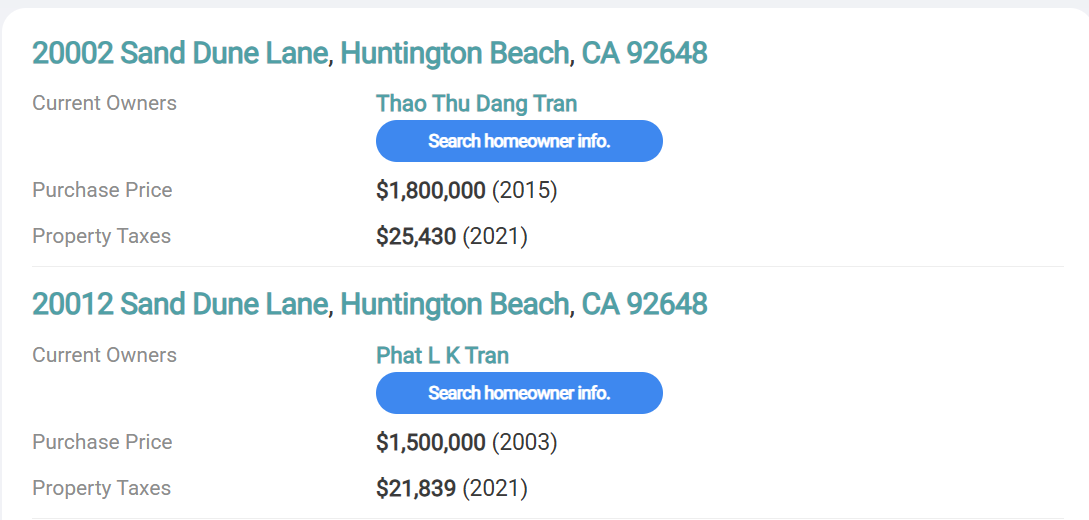1089x520 pixels.
Task: Click the $21,839 property taxes value
Action: click(x=416, y=489)
